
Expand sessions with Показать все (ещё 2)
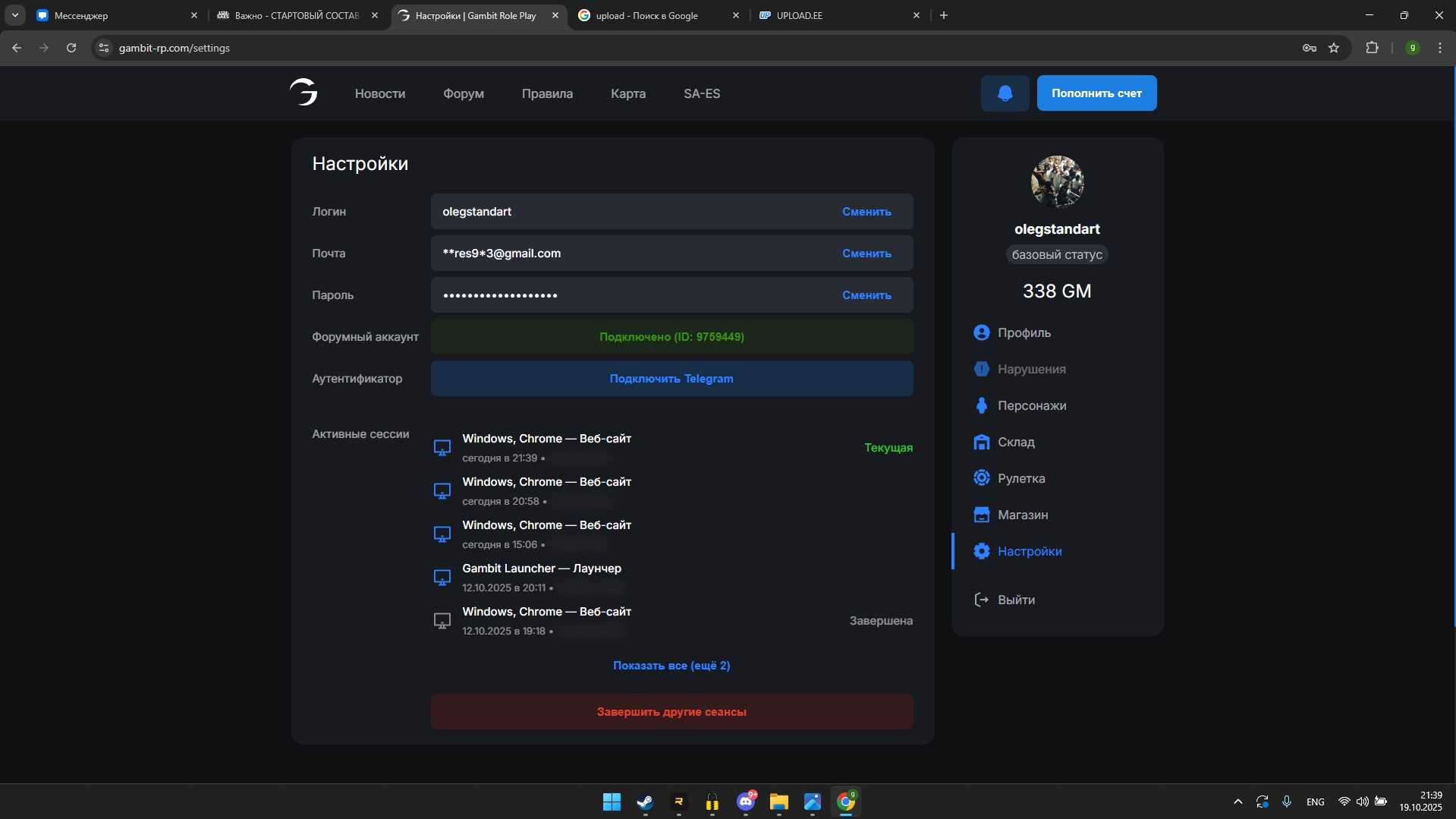click(x=671, y=666)
